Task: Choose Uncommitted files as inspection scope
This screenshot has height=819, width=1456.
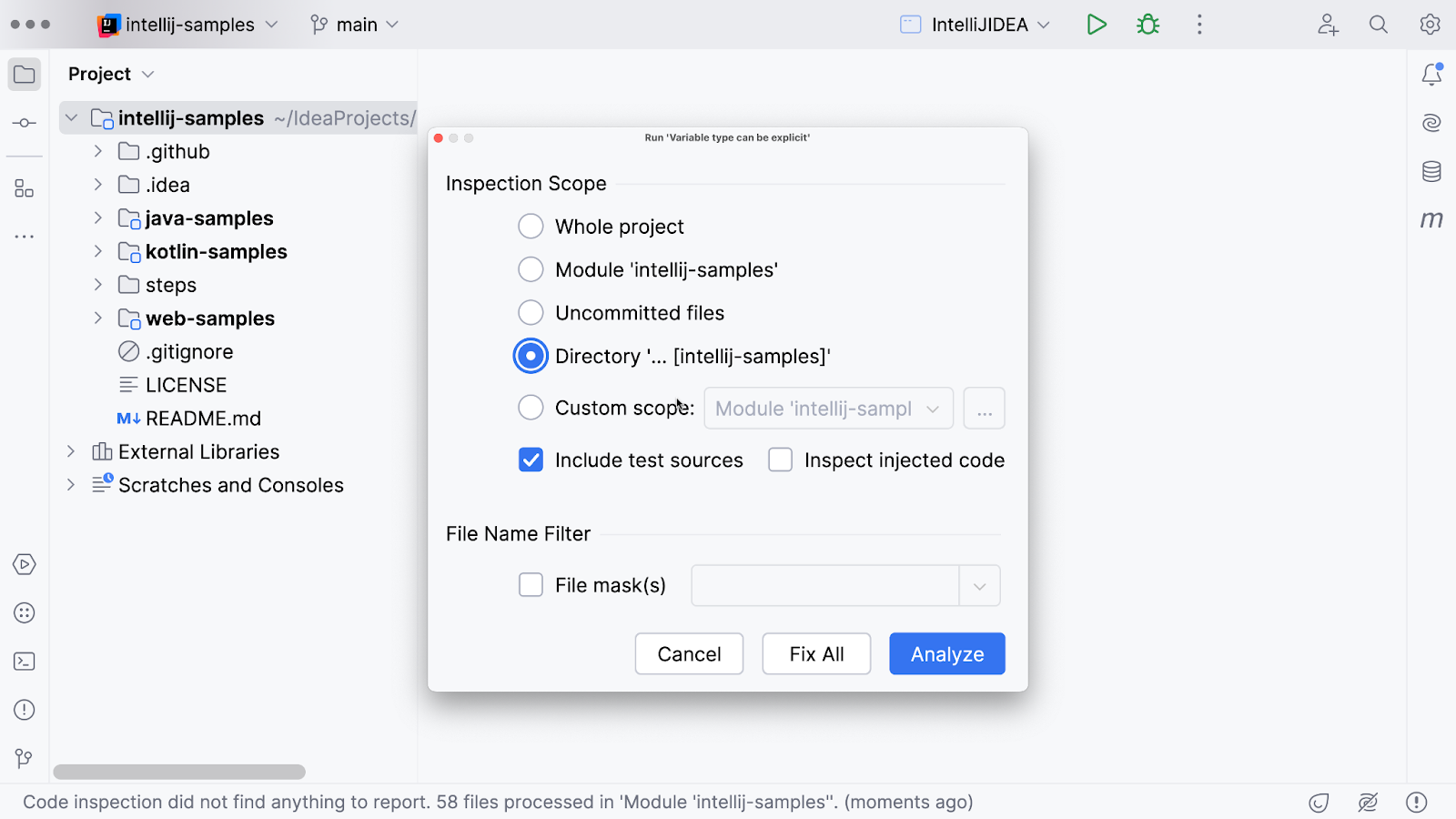Action: pyautogui.click(x=531, y=313)
